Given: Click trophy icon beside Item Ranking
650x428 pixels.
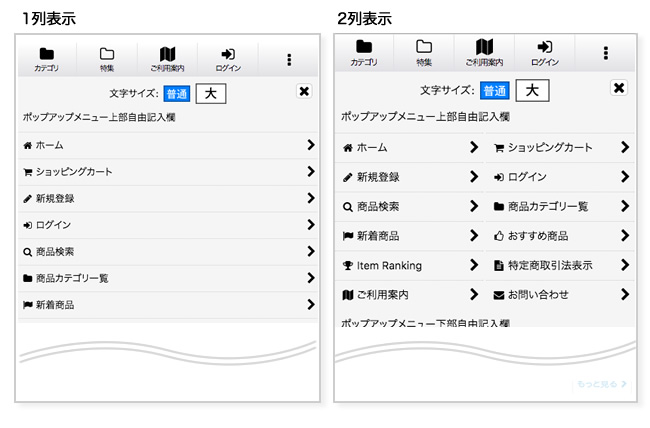Looking at the screenshot, I should coord(348,266).
